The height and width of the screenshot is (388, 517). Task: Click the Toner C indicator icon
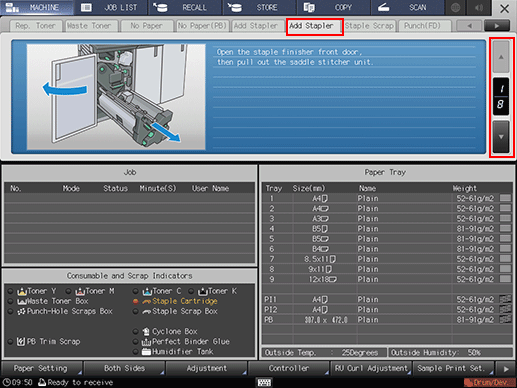147,292
